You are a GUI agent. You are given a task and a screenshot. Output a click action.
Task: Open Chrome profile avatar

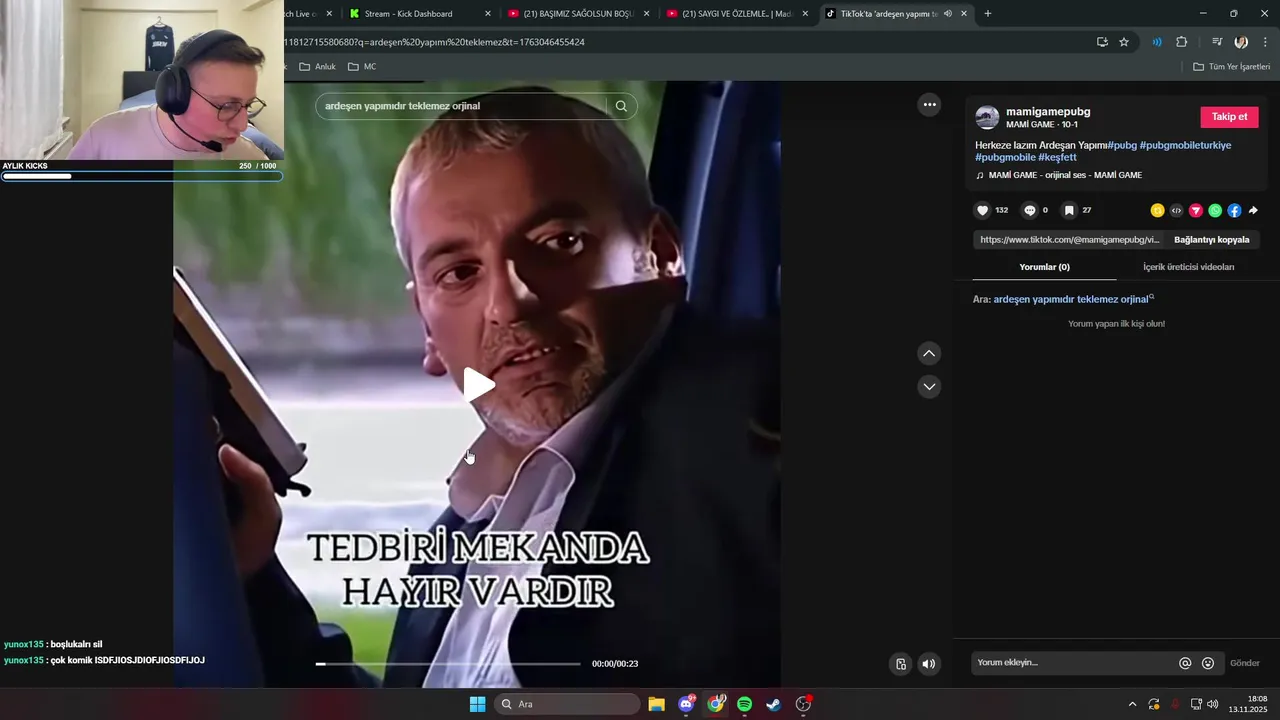click(x=1241, y=42)
